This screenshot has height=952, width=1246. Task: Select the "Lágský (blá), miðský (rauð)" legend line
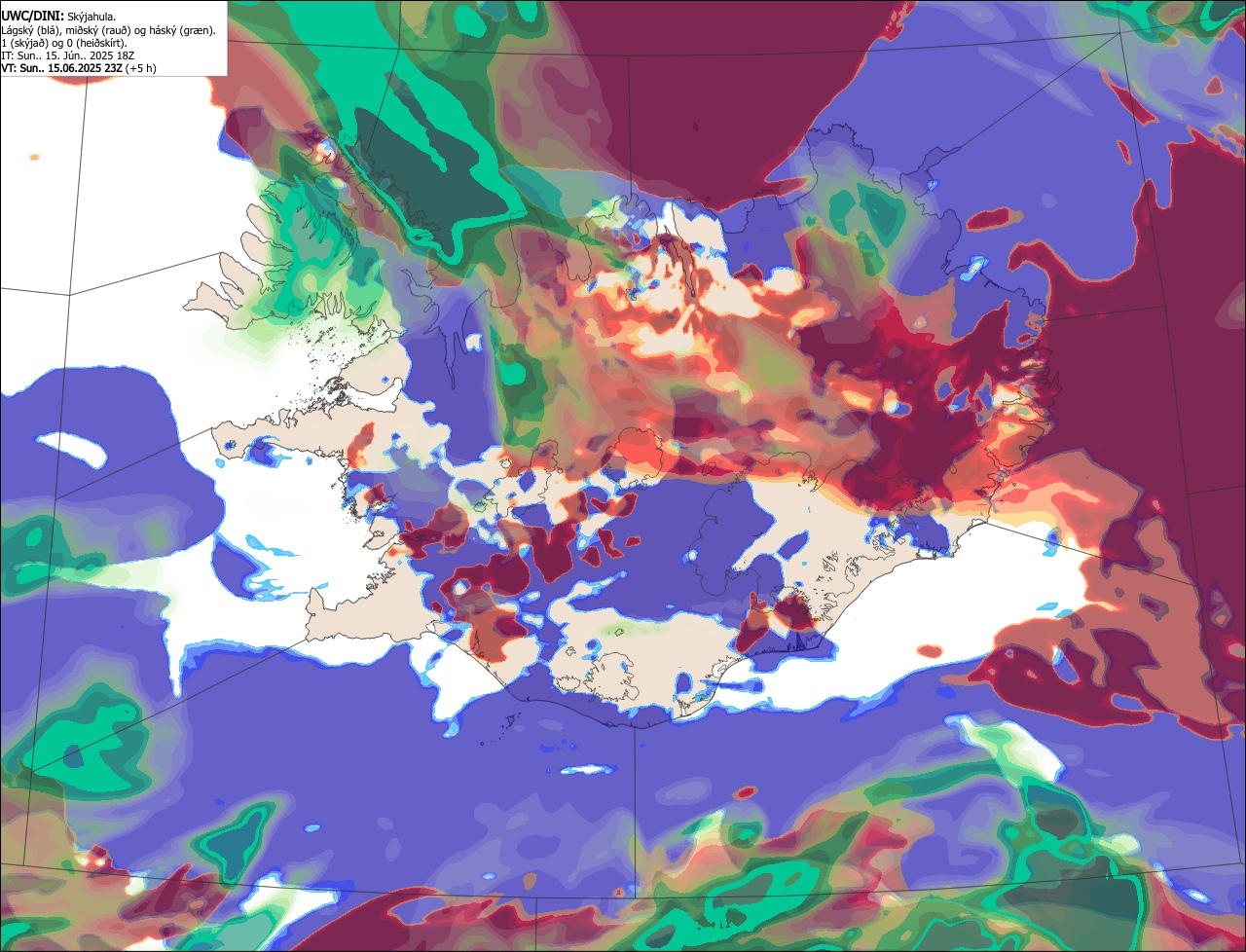[x=108, y=30]
